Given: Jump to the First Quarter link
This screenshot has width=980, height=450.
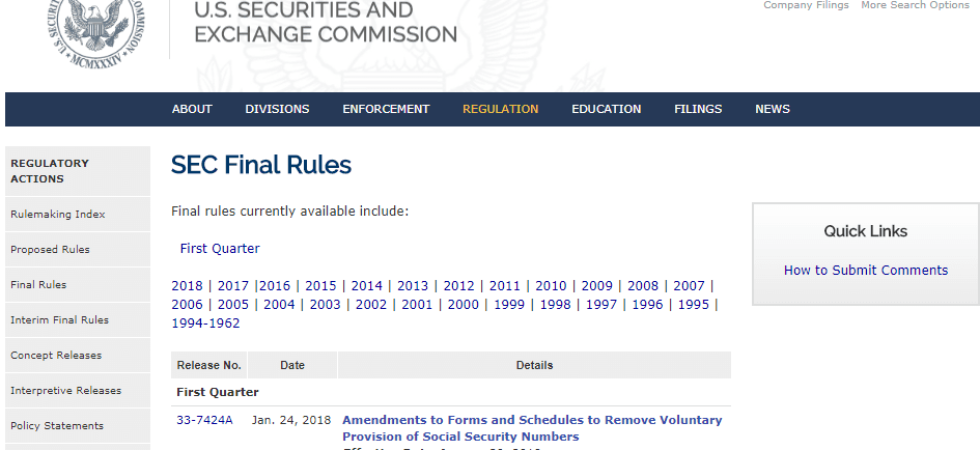Looking at the screenshot, I should (220, 248).
